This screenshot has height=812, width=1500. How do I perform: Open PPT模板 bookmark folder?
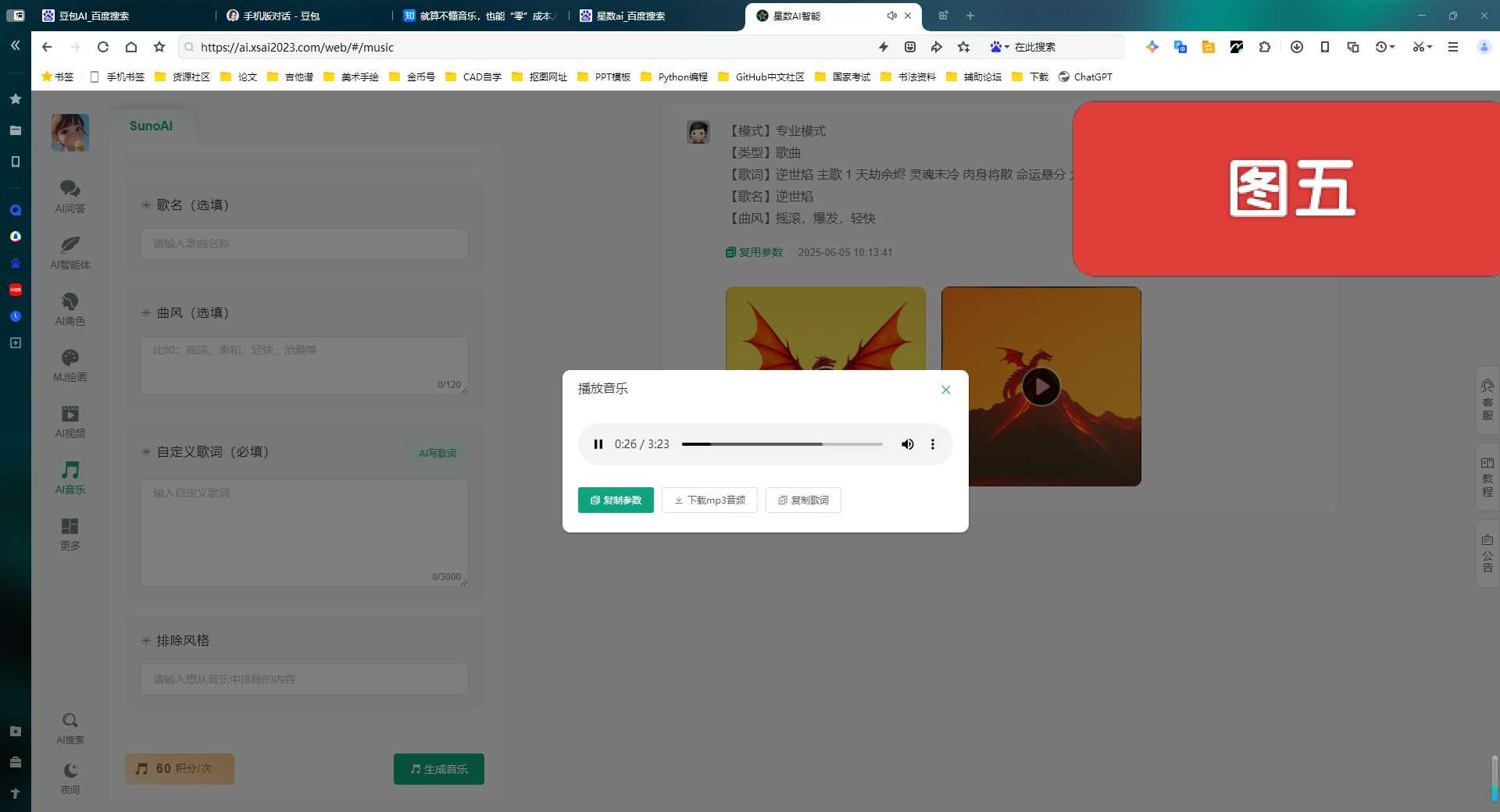[x=604, y=77]
